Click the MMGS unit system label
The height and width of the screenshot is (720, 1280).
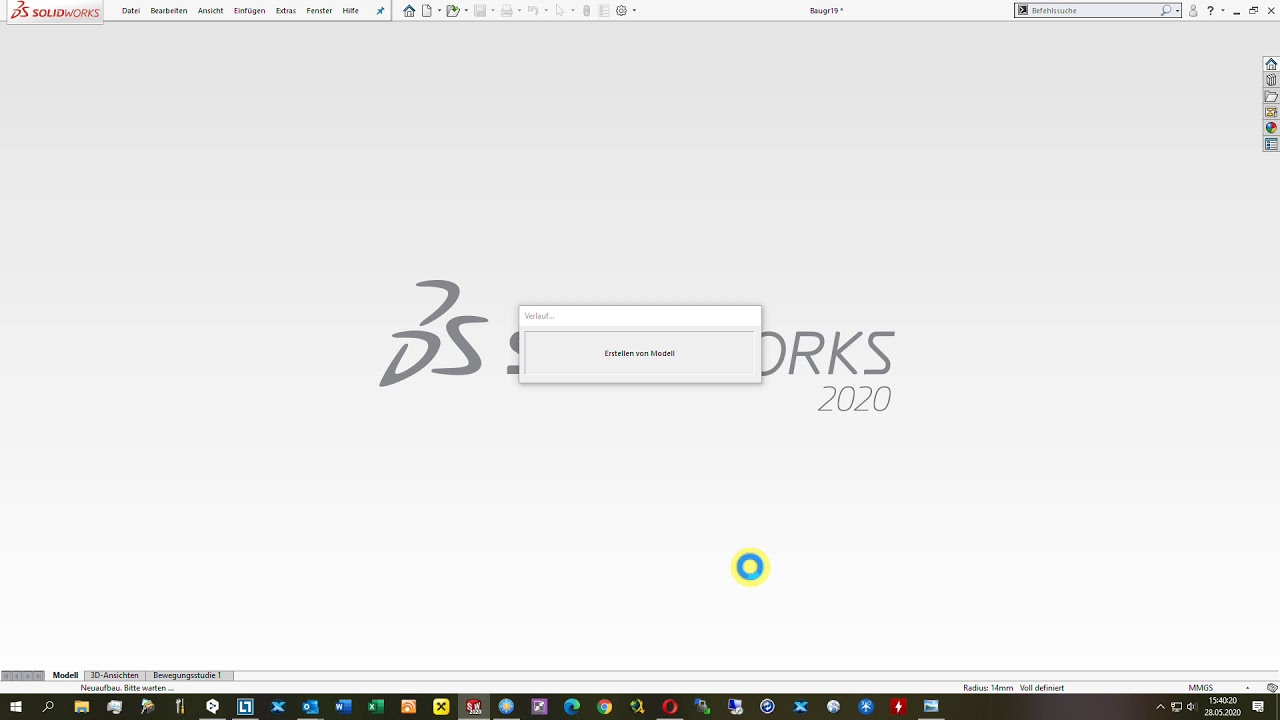[1200, 688]
